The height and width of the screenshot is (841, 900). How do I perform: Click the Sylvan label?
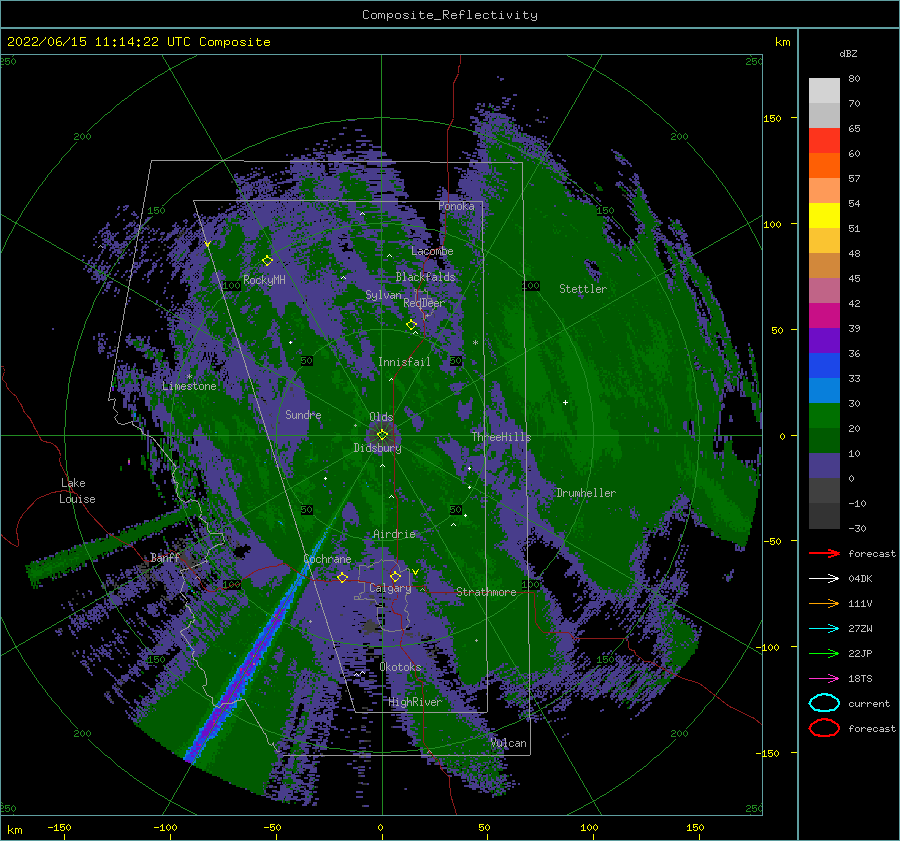pos(383,295)
